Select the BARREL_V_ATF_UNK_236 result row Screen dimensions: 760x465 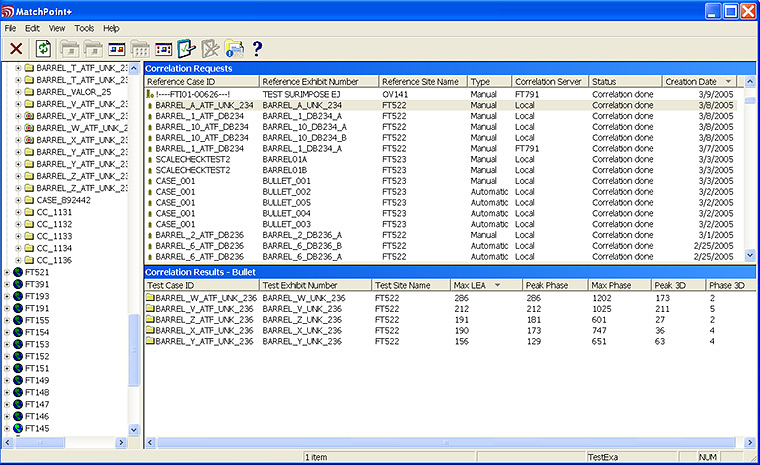coord(450,308)
